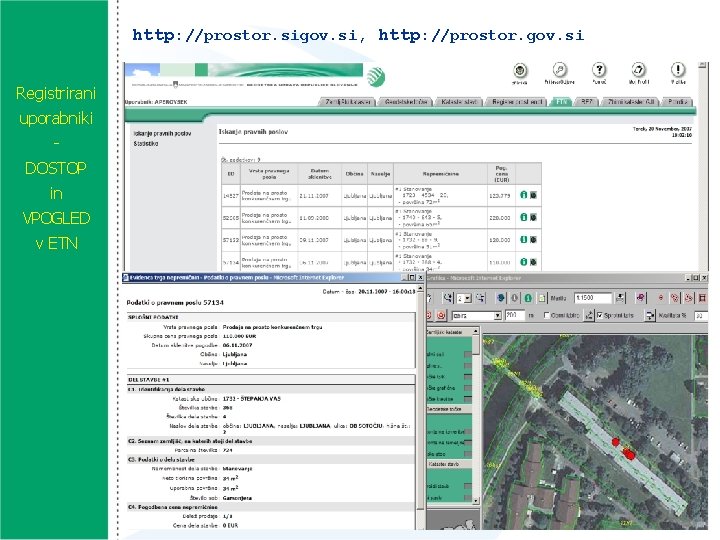This screenshot has width=720, height=540.
Task: Click green info icon in row 14527
Action: 523,195
